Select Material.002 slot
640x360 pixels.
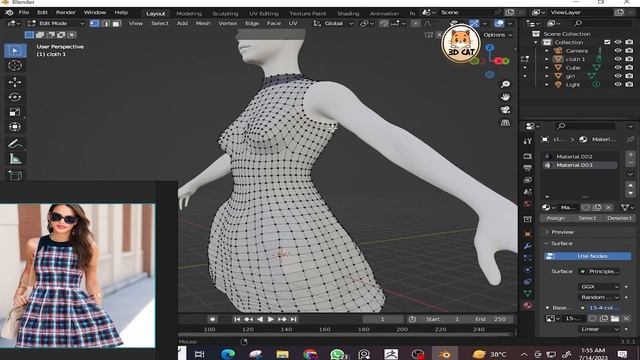click(580, 156)
